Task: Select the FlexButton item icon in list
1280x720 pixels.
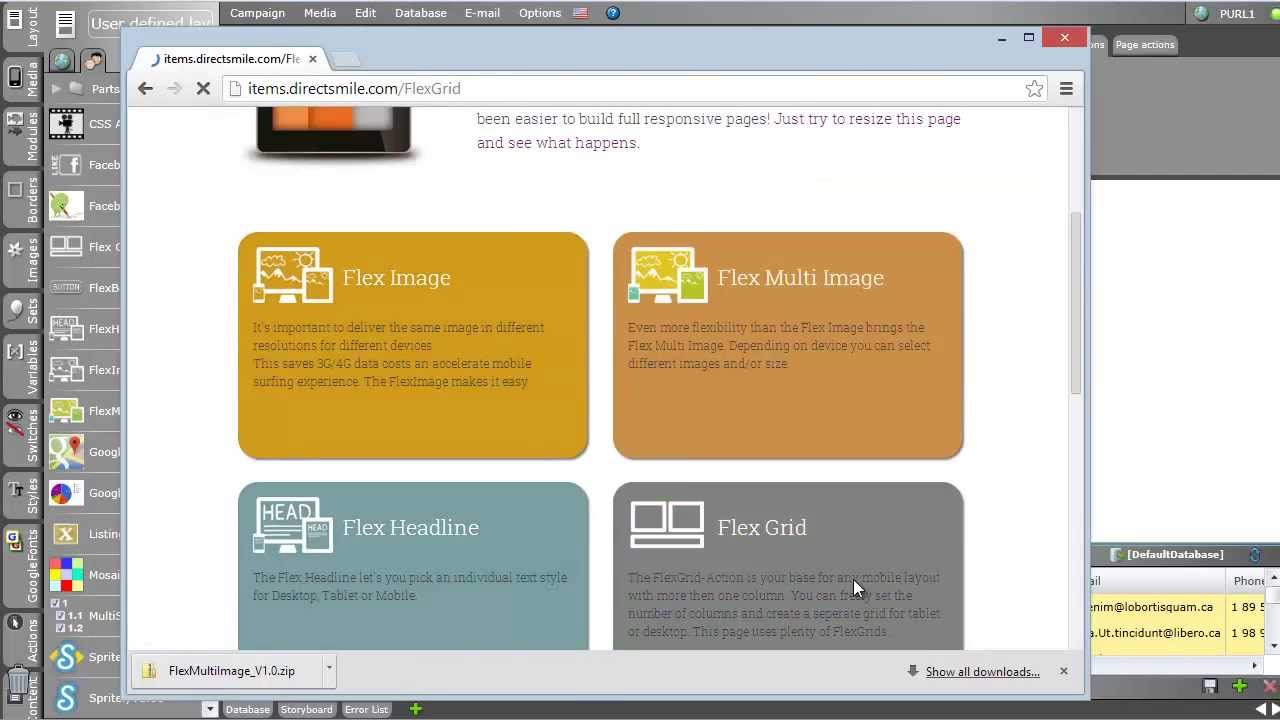Action: [x=66, y=288]
